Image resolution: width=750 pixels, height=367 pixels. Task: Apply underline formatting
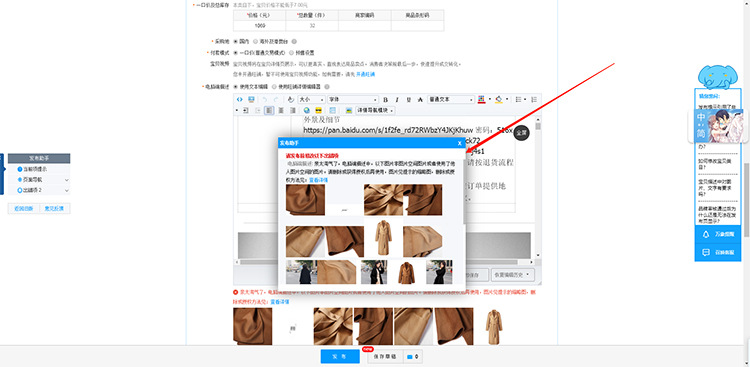[x=408, y=100]
